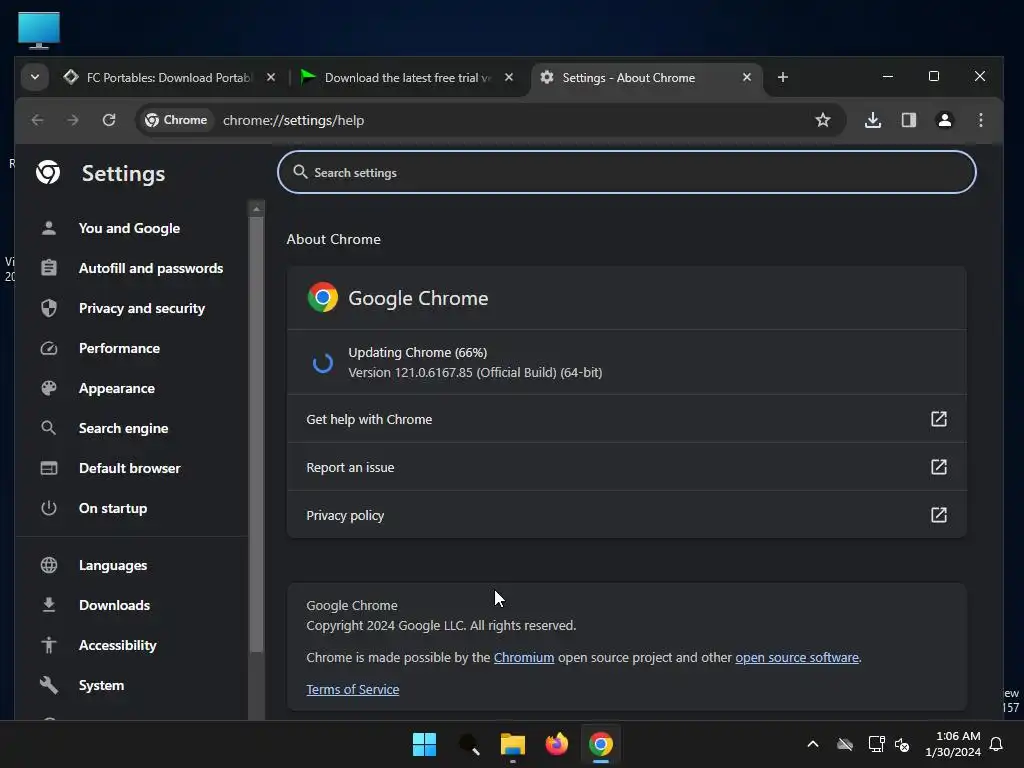Viewport: 1024px width, 768px height.
Task: Click Version 121.0.6167.85 text
Action: click(x=475, y=372)
